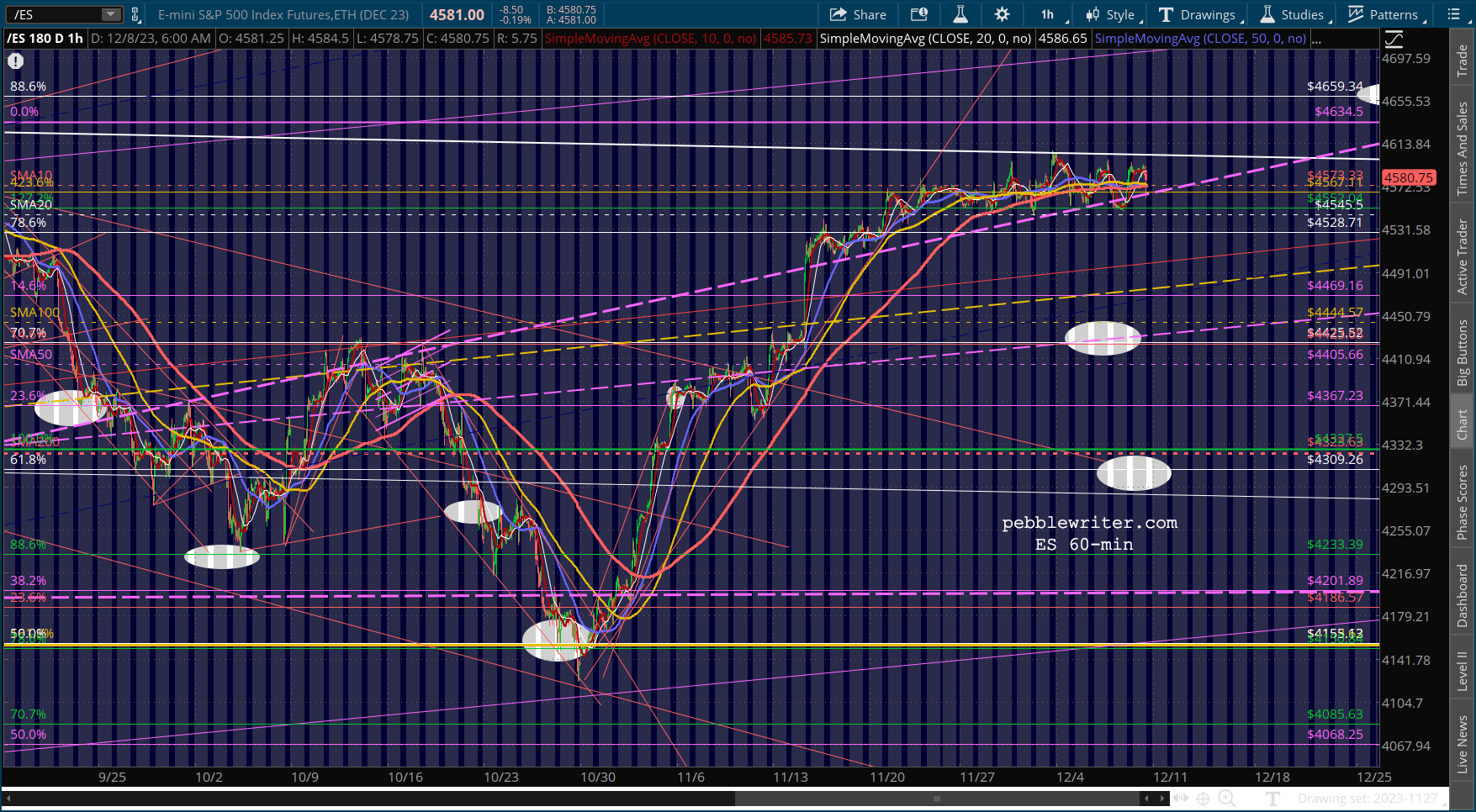Screen dimensions: 1476x812
Task: Click the zoom in magnifier icon
Action: 1226,799
